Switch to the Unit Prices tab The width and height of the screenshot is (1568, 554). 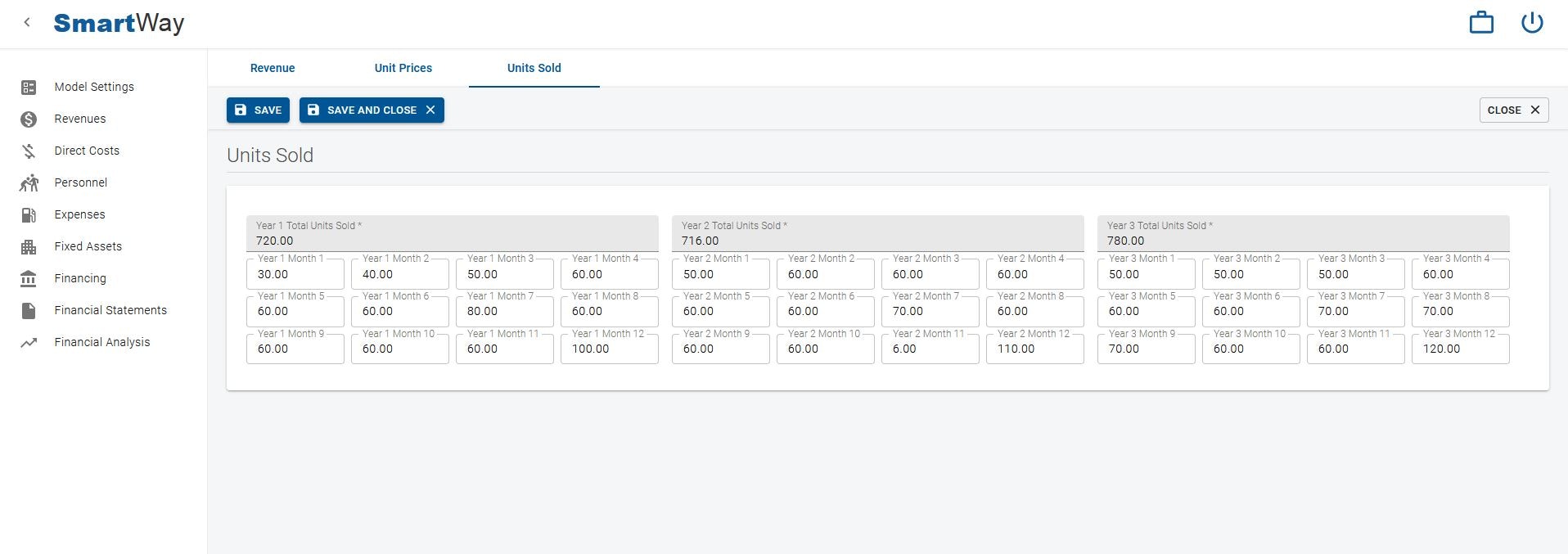tap(403, 68)
